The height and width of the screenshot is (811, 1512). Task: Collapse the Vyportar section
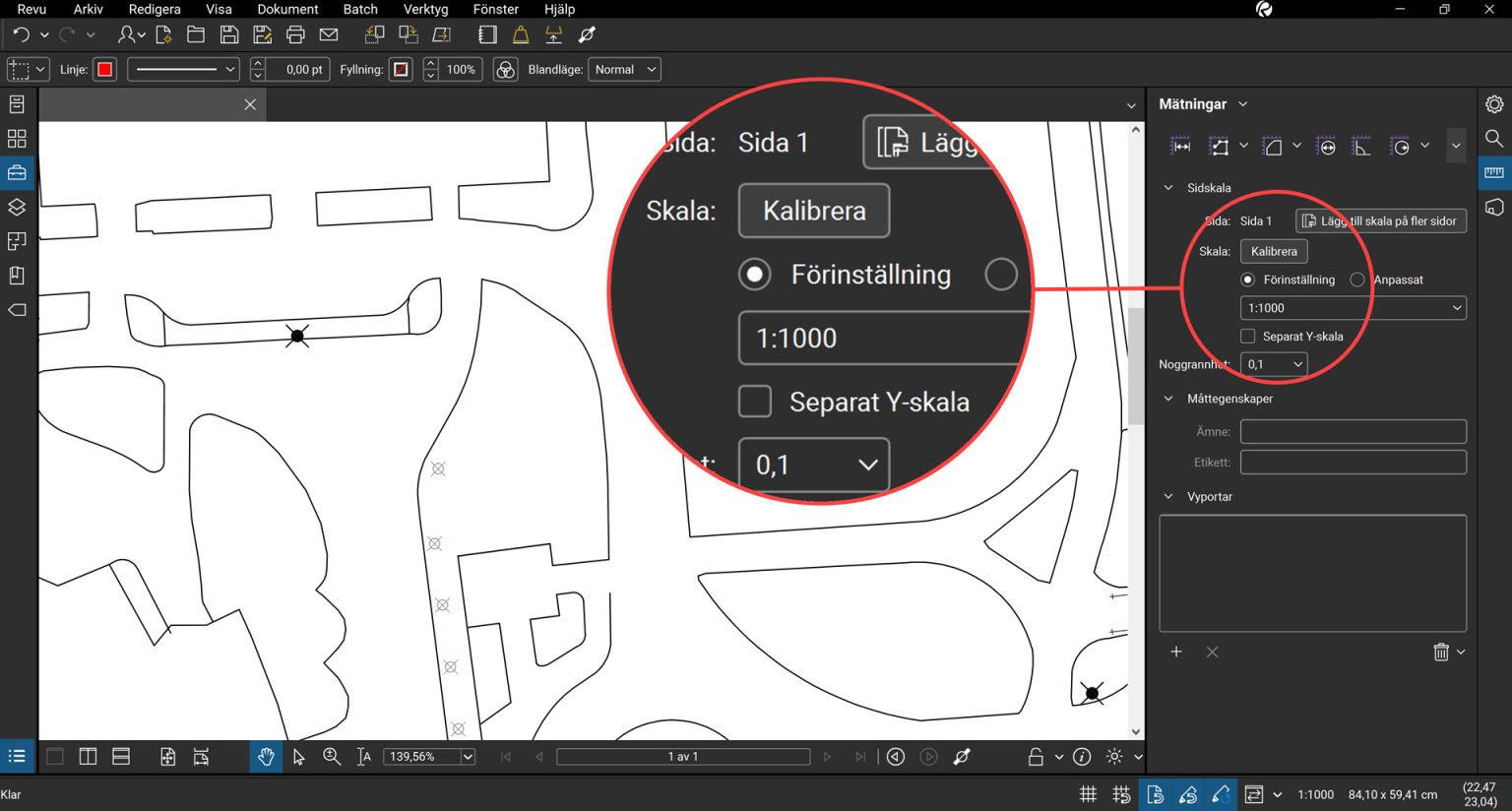(x=1168, y=497)
